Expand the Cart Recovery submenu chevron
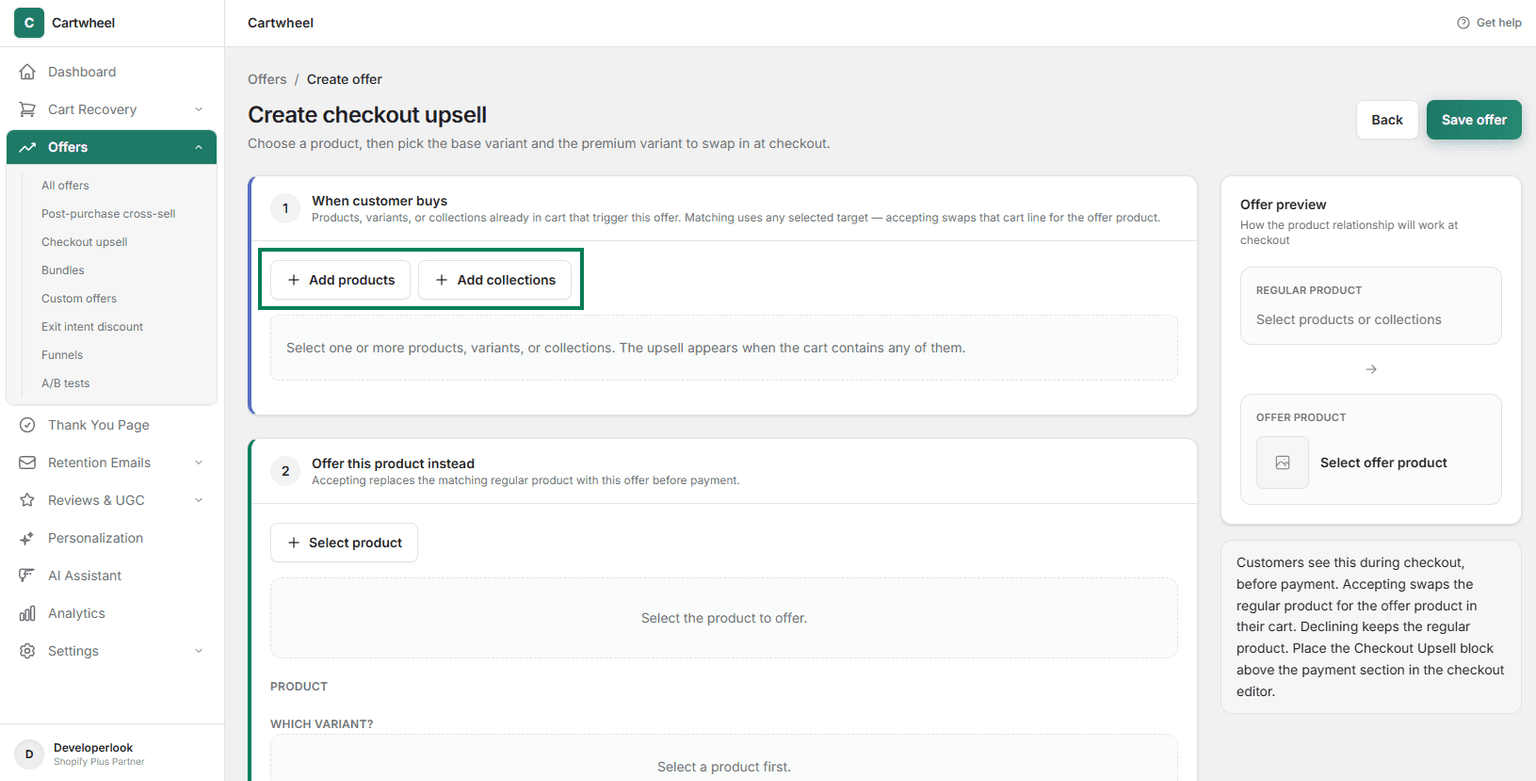The image size is (1536, 781). pyautogui.click(x=198, y=110)
